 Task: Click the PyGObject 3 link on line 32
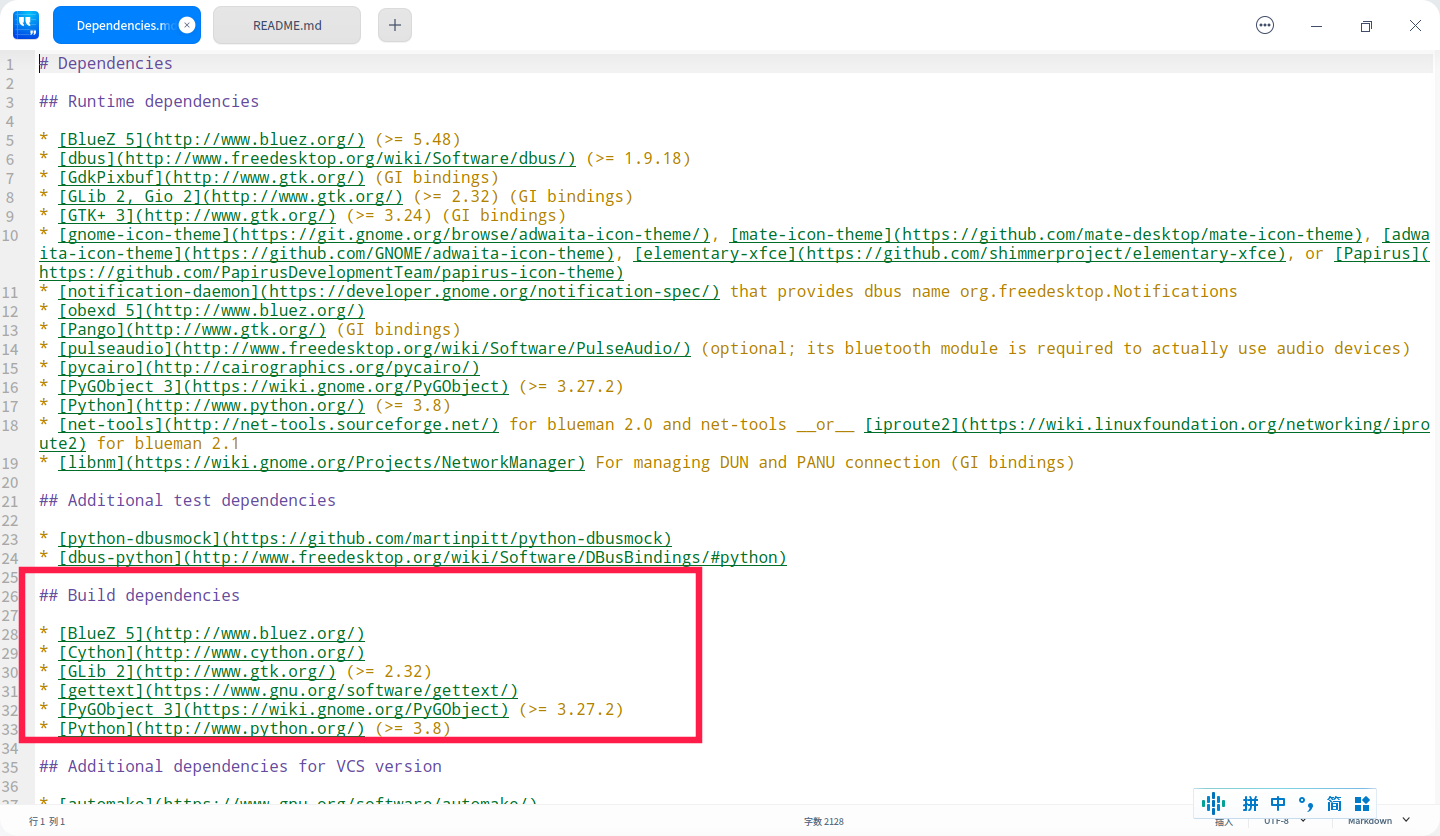click(x=283, y=709)
